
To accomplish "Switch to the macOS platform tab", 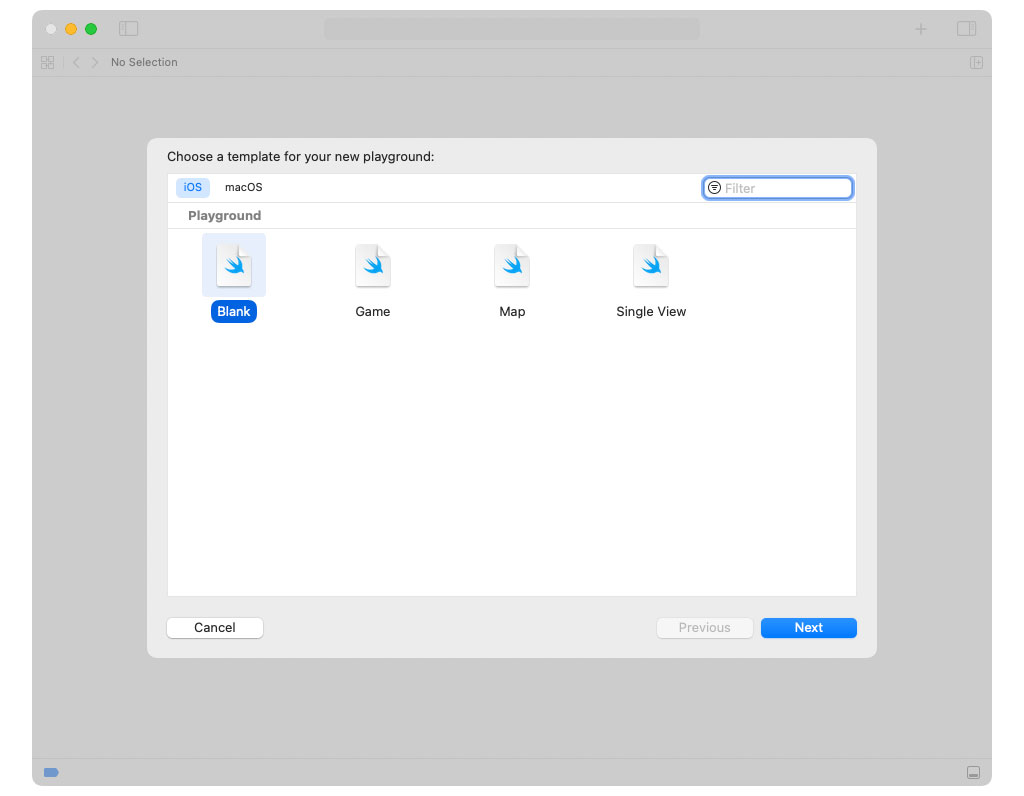I will point(244,187).
